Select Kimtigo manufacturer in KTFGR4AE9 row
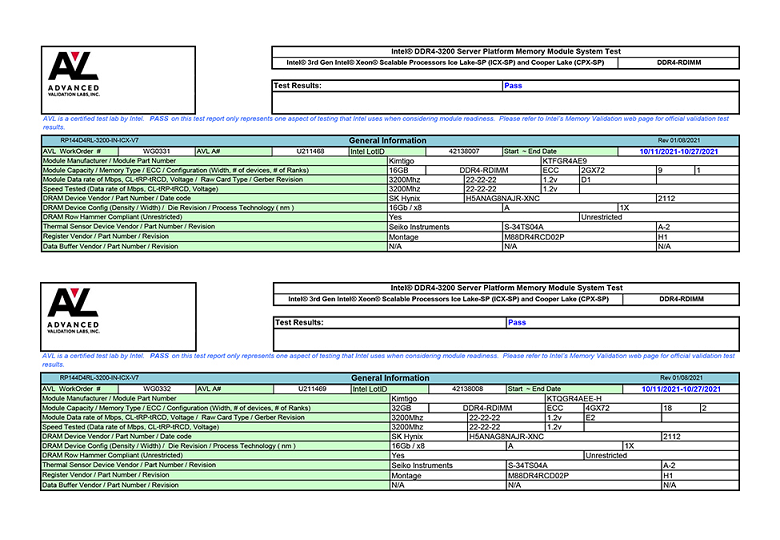 tap(401, 161)
